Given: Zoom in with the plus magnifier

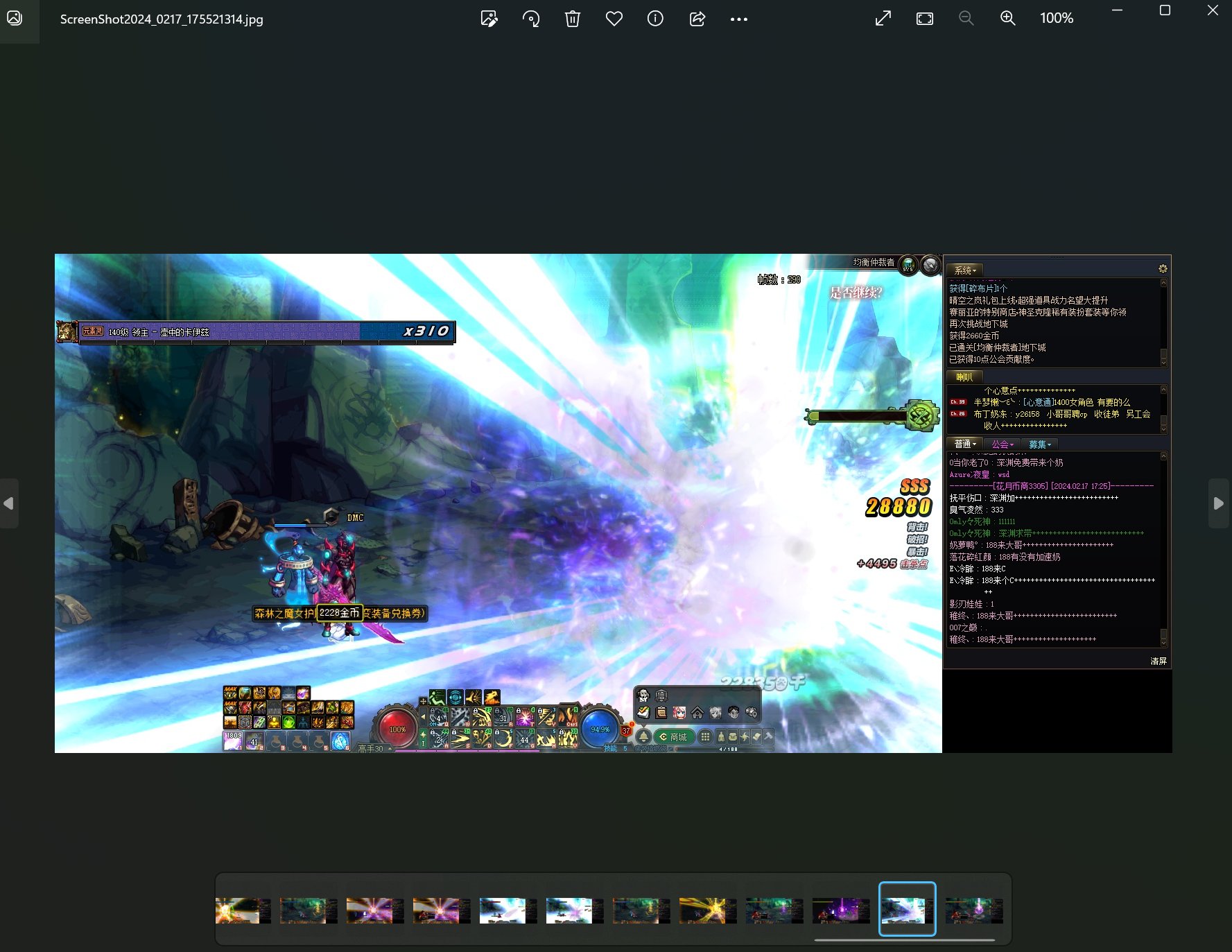Looking at the screenshot, I should [x=1008, y=19].
